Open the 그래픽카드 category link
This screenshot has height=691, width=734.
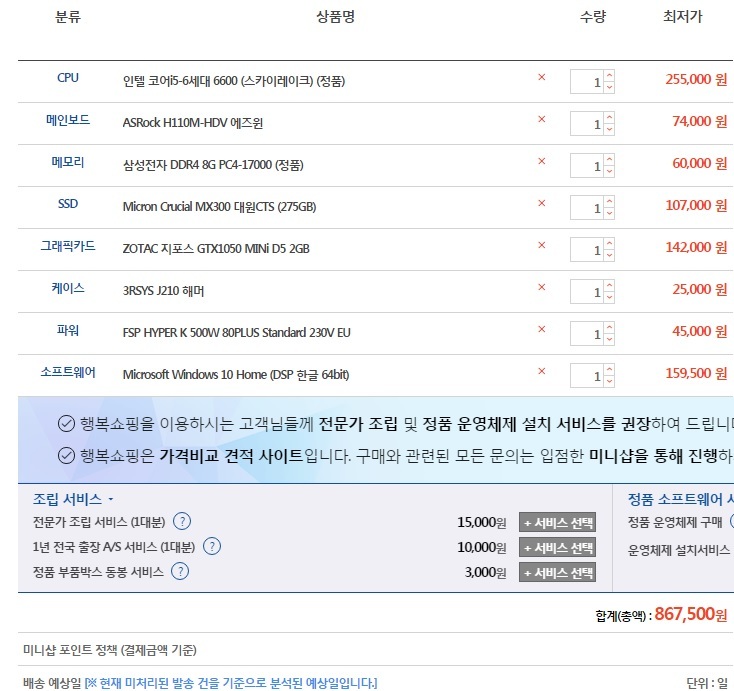point(68,246)
